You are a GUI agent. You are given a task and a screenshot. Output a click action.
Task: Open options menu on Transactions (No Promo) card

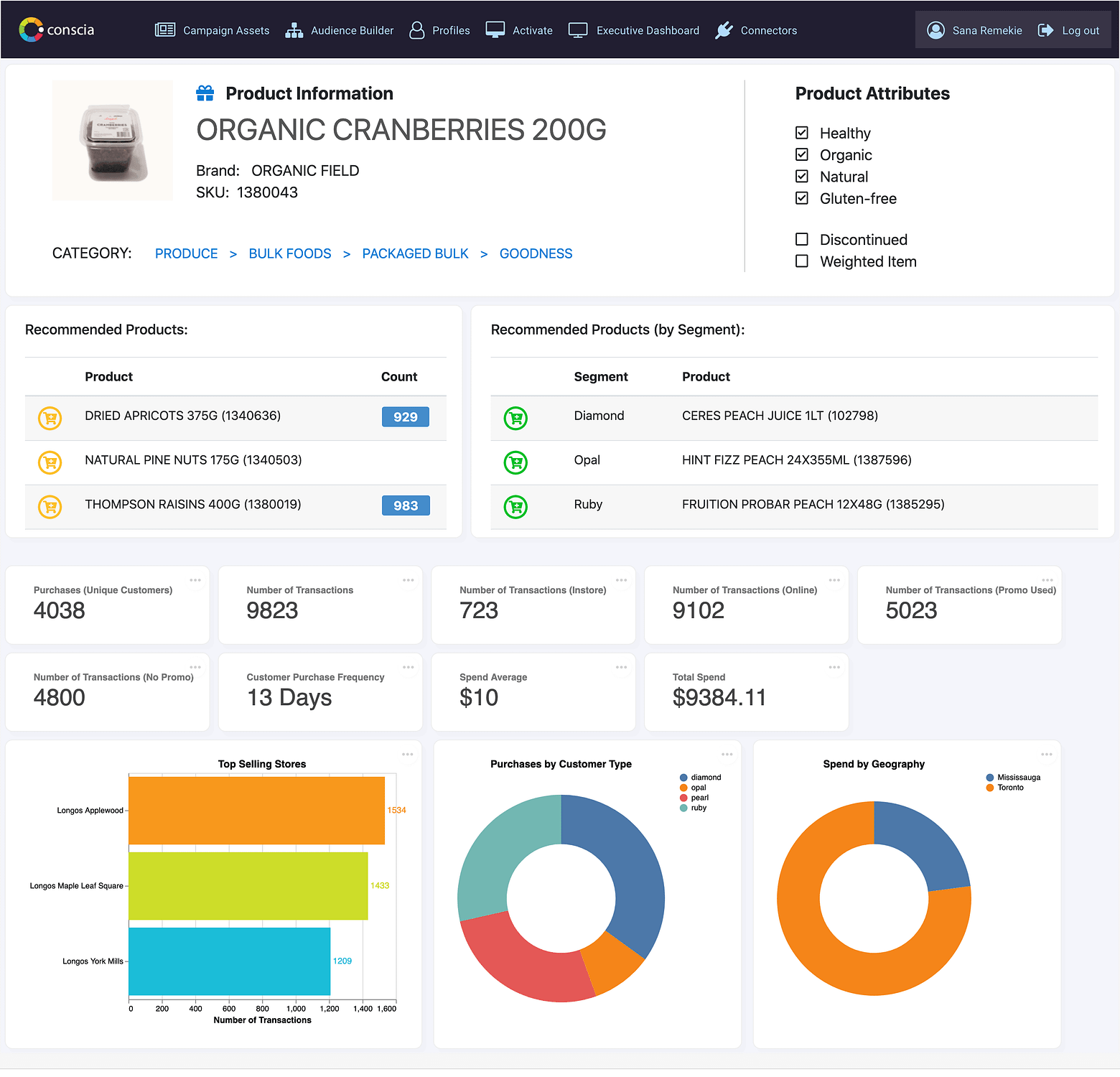195,667
